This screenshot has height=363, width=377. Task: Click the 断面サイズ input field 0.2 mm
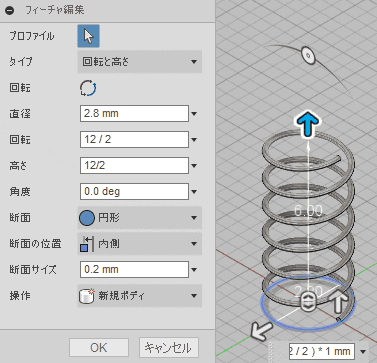pos(134,269)
